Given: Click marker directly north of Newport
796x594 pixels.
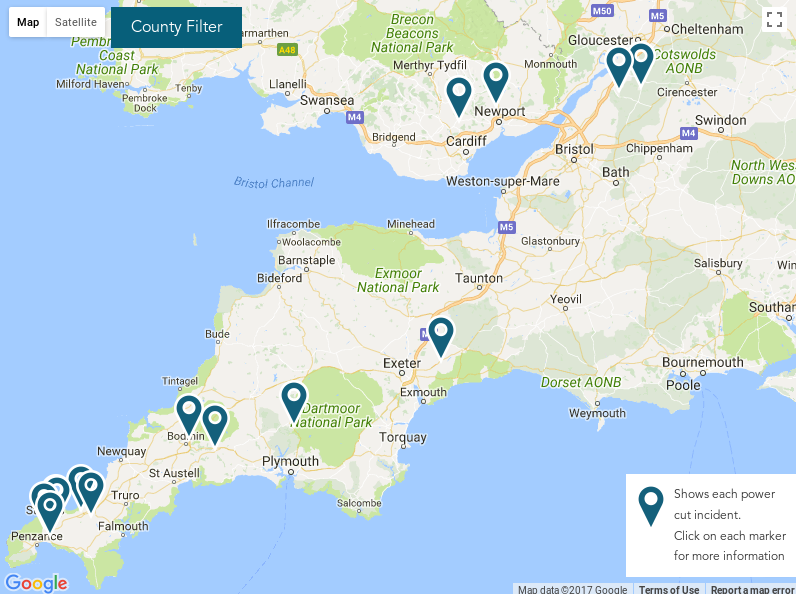Looking at the screenshot, I should pyautogui.click(x=496, y=81).
